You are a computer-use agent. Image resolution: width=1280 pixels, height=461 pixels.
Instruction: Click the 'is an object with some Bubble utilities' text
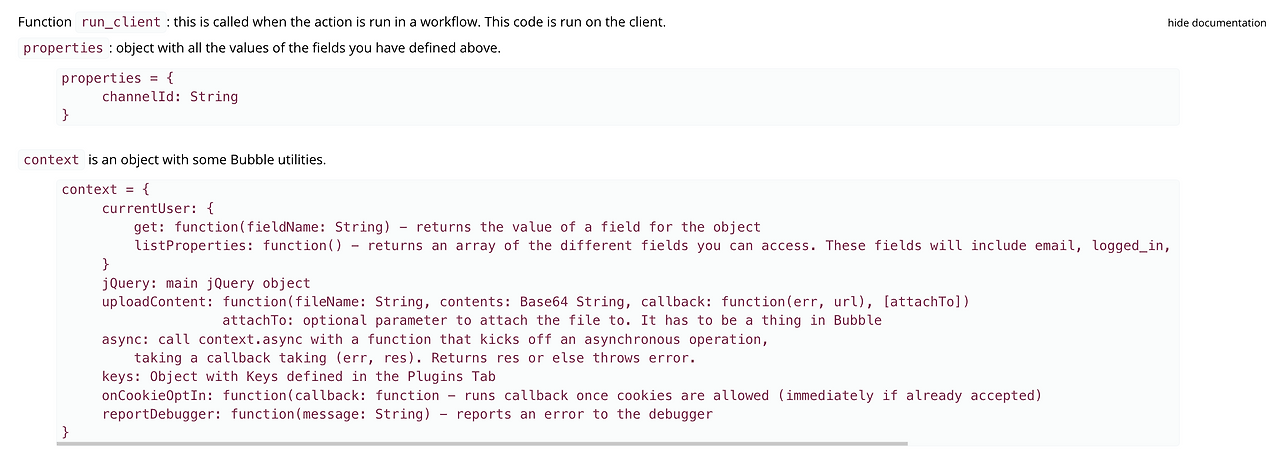[206, 160]
